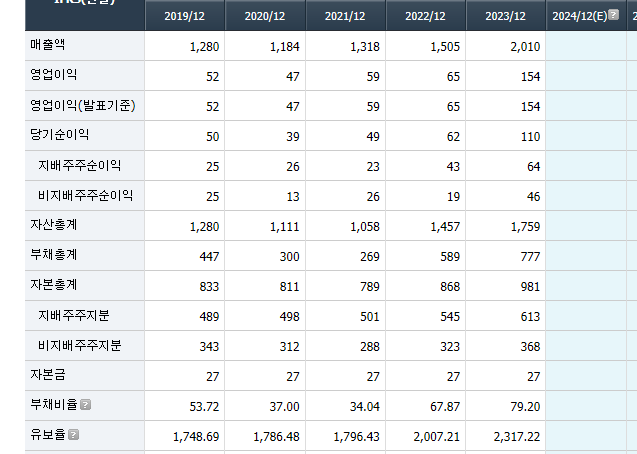Click the 매출액 row label

(48, 44)
